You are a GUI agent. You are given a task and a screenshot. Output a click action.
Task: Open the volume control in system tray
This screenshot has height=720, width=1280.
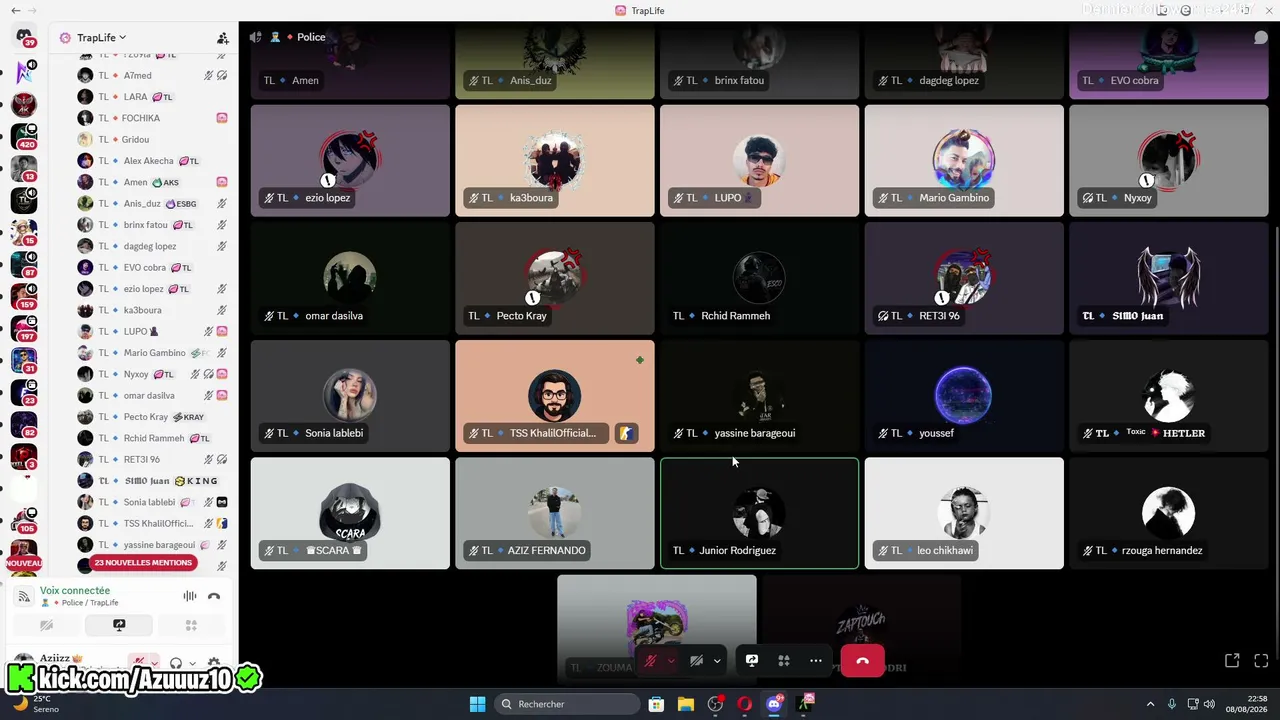1209,704
